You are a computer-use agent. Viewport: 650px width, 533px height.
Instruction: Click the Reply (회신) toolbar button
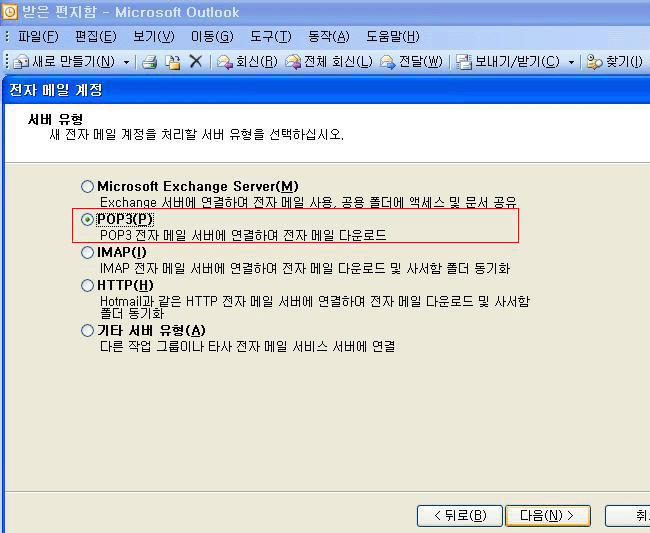click(247, 62)
